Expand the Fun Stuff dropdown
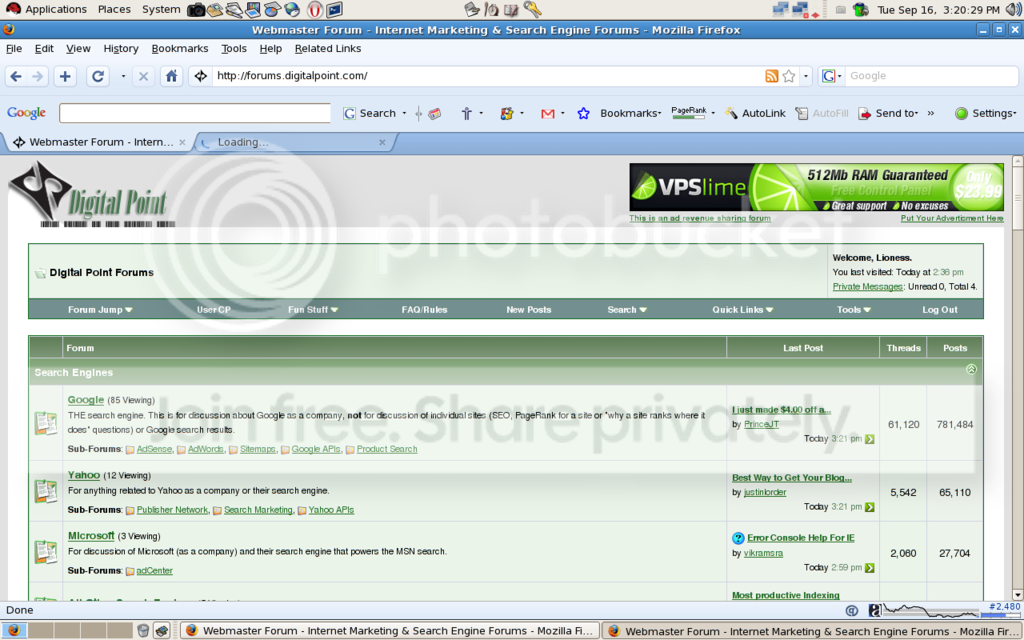The image size is (1024, 640). click(x=313, y=310)
